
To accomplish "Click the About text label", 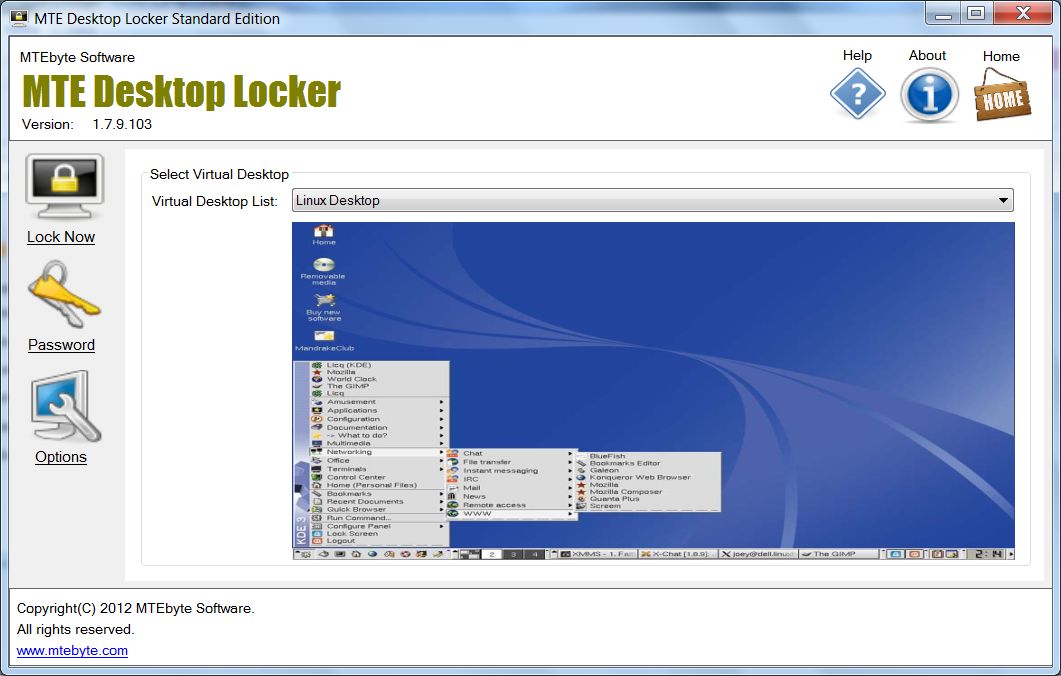I will [x=927, y=55].
